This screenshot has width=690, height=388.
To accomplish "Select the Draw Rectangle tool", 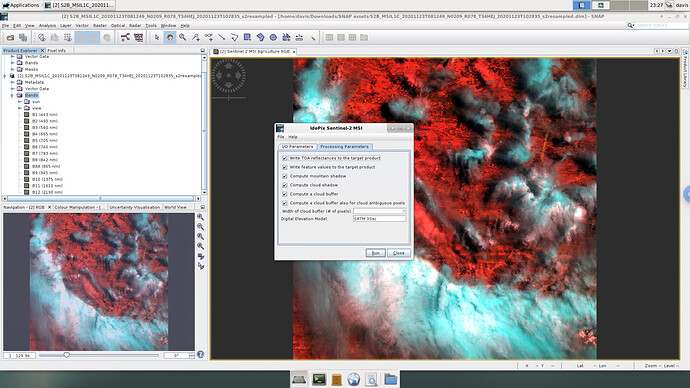I will 247,38.
